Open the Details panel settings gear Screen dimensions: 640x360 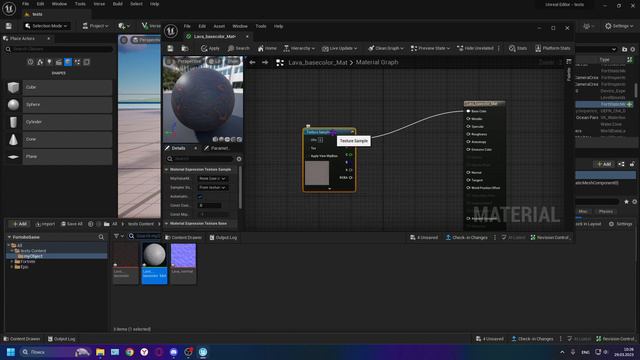tap(239, 159)
